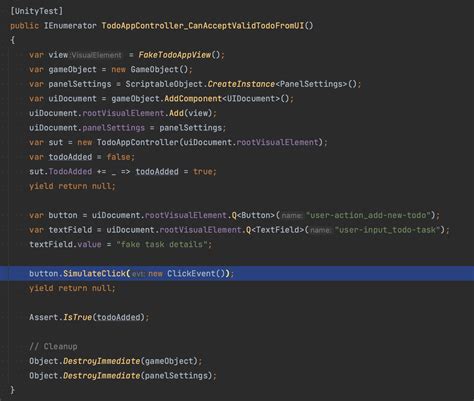This screenshot has height=401, width=474.
Task: Click AddComponent<UIDocument>() call
Action: tap(227, 99)
